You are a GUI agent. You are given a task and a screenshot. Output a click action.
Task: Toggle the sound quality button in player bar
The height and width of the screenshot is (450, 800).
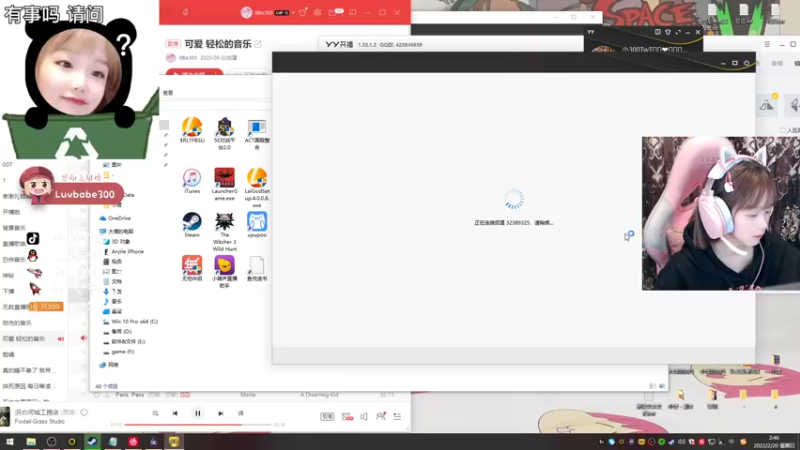[x=327, y=416]
